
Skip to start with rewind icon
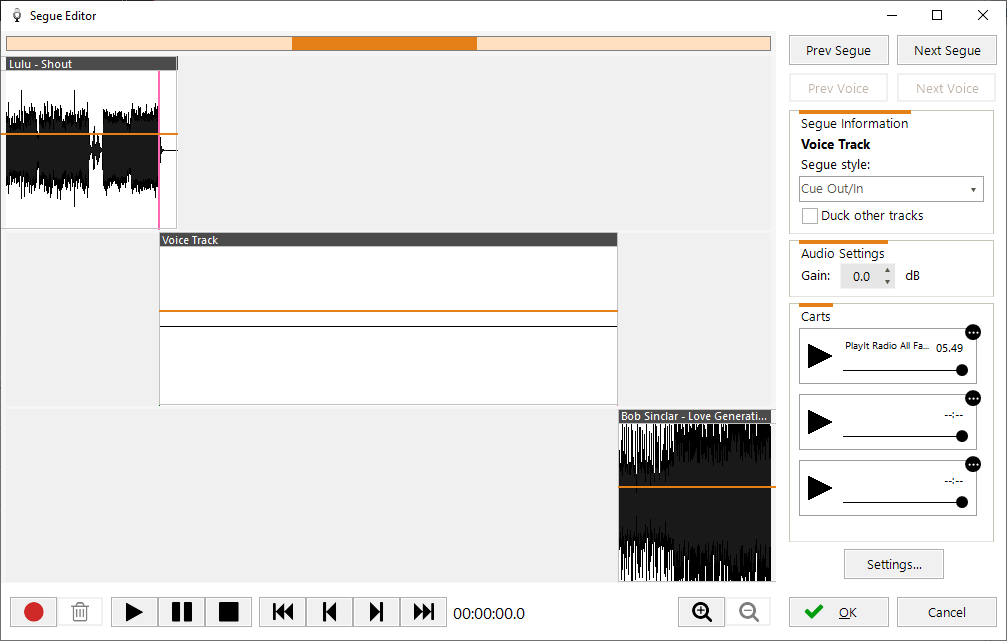click(283, 612)
